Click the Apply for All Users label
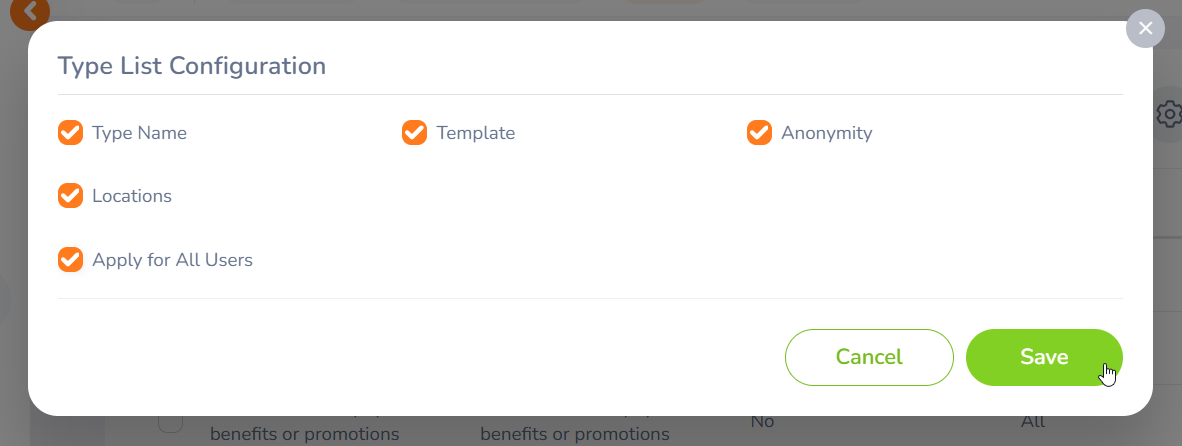 click(x=172, y=260)
